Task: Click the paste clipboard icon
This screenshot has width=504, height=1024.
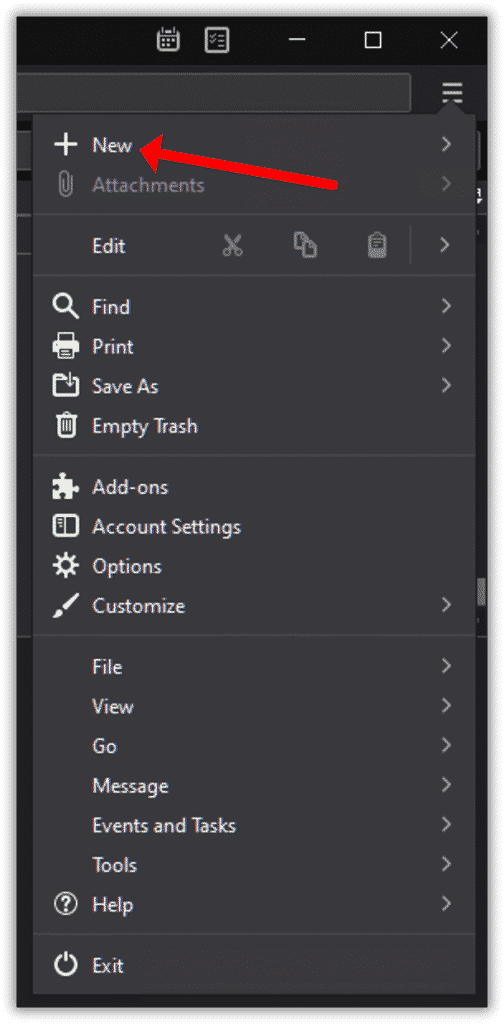Action: [377, 246]
